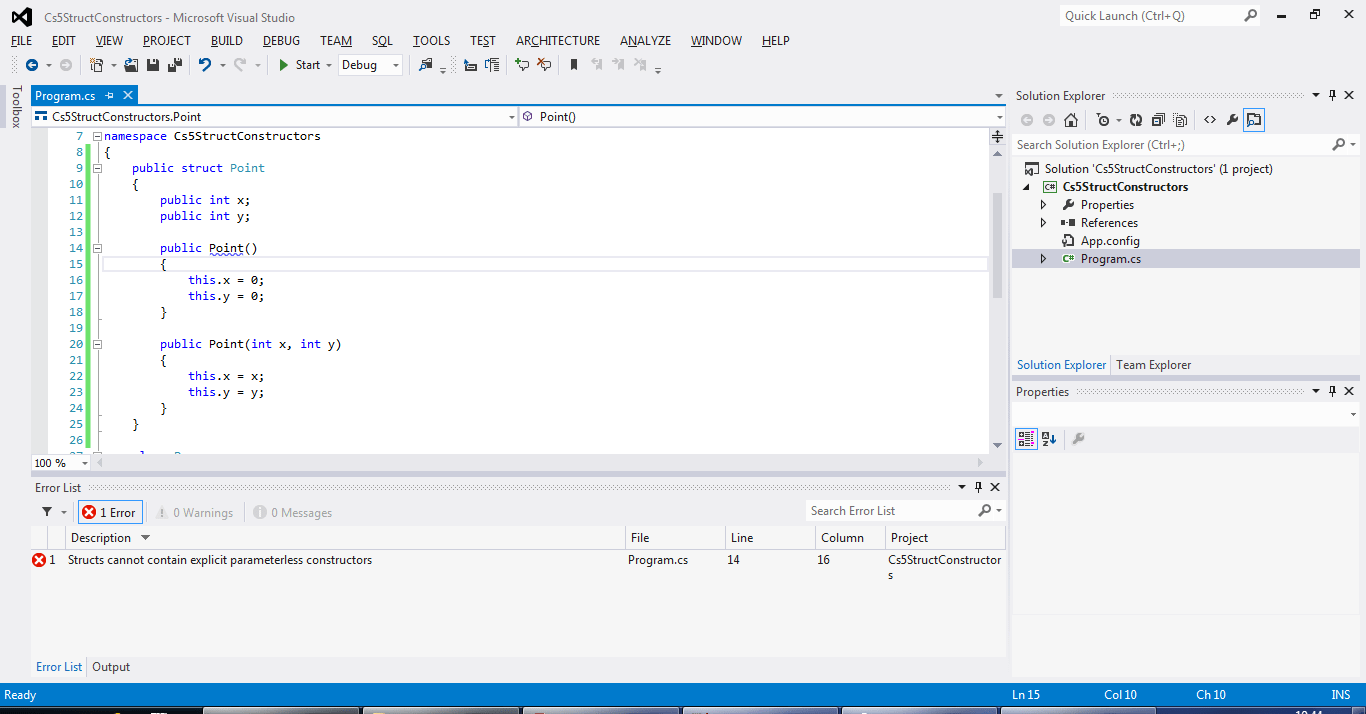Adjust the 100% zoom level control
Viewport: 1366px width, 714px height.
click(58, 462)
